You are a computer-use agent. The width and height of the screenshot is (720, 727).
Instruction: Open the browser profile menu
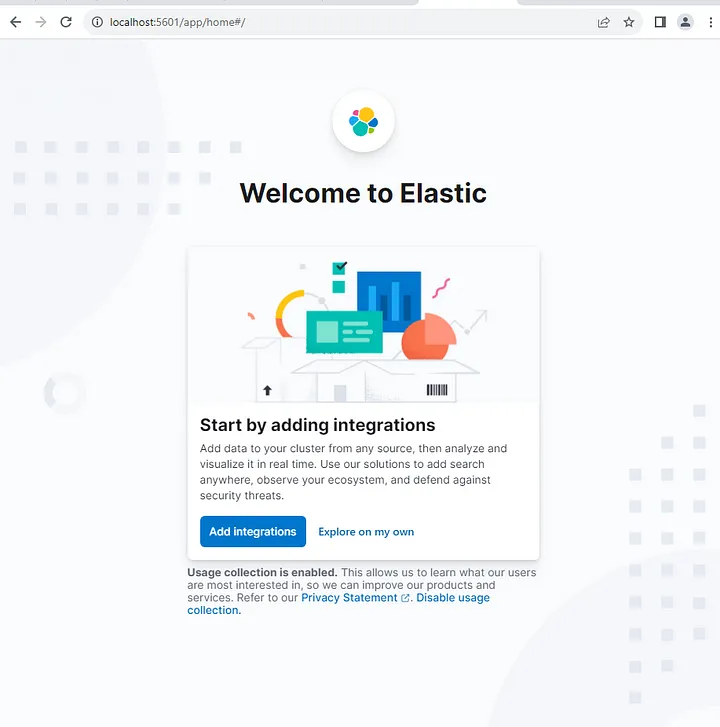685,22
